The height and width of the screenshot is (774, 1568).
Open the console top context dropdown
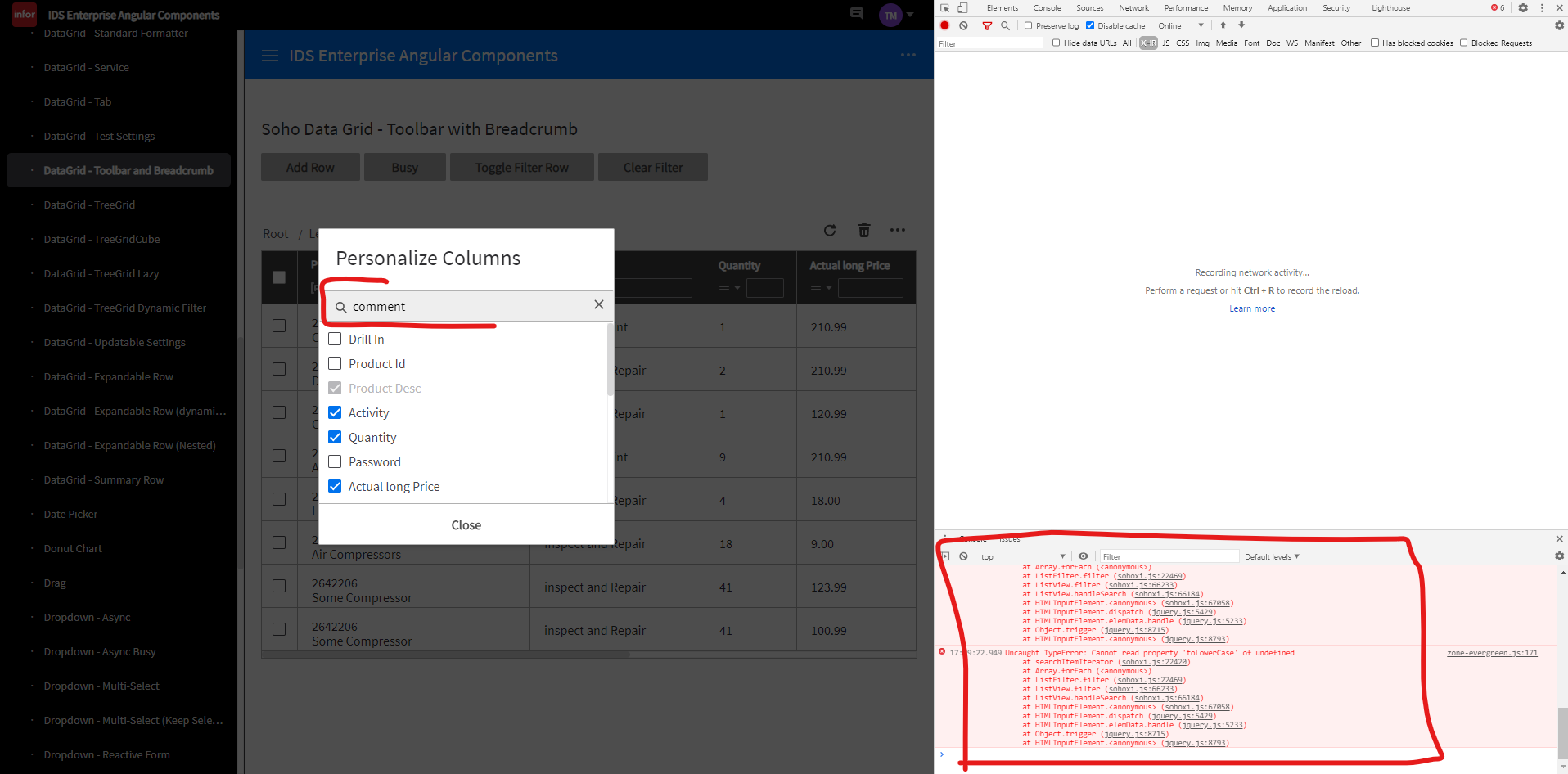pyautogui.click(x=1023, y=556)
